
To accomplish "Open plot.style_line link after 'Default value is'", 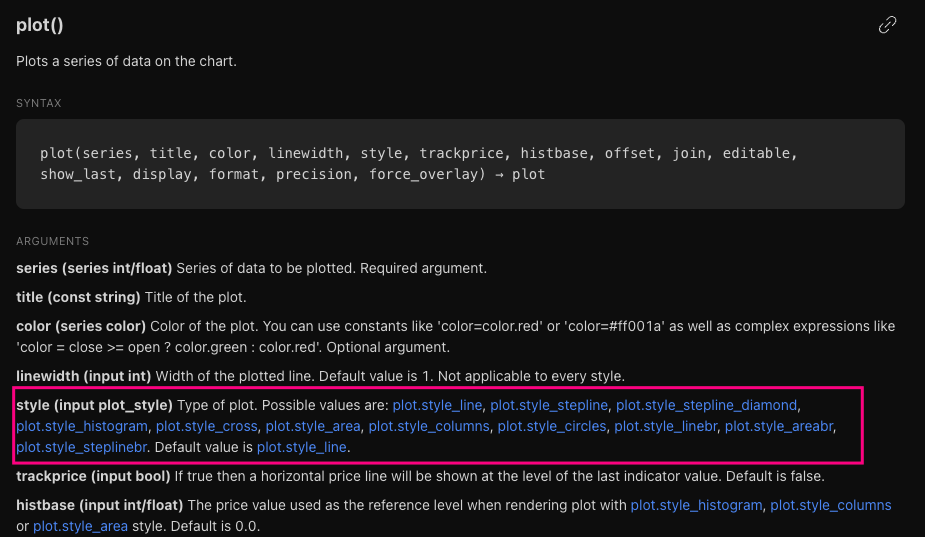I will pos(301,447).
